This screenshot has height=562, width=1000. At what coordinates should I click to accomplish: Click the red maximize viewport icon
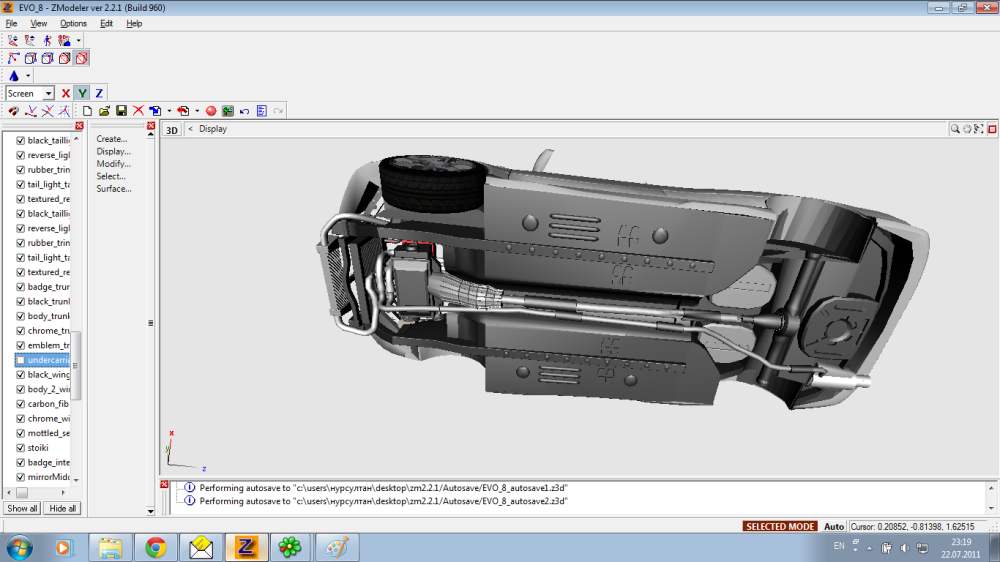(x=992, y=129)
